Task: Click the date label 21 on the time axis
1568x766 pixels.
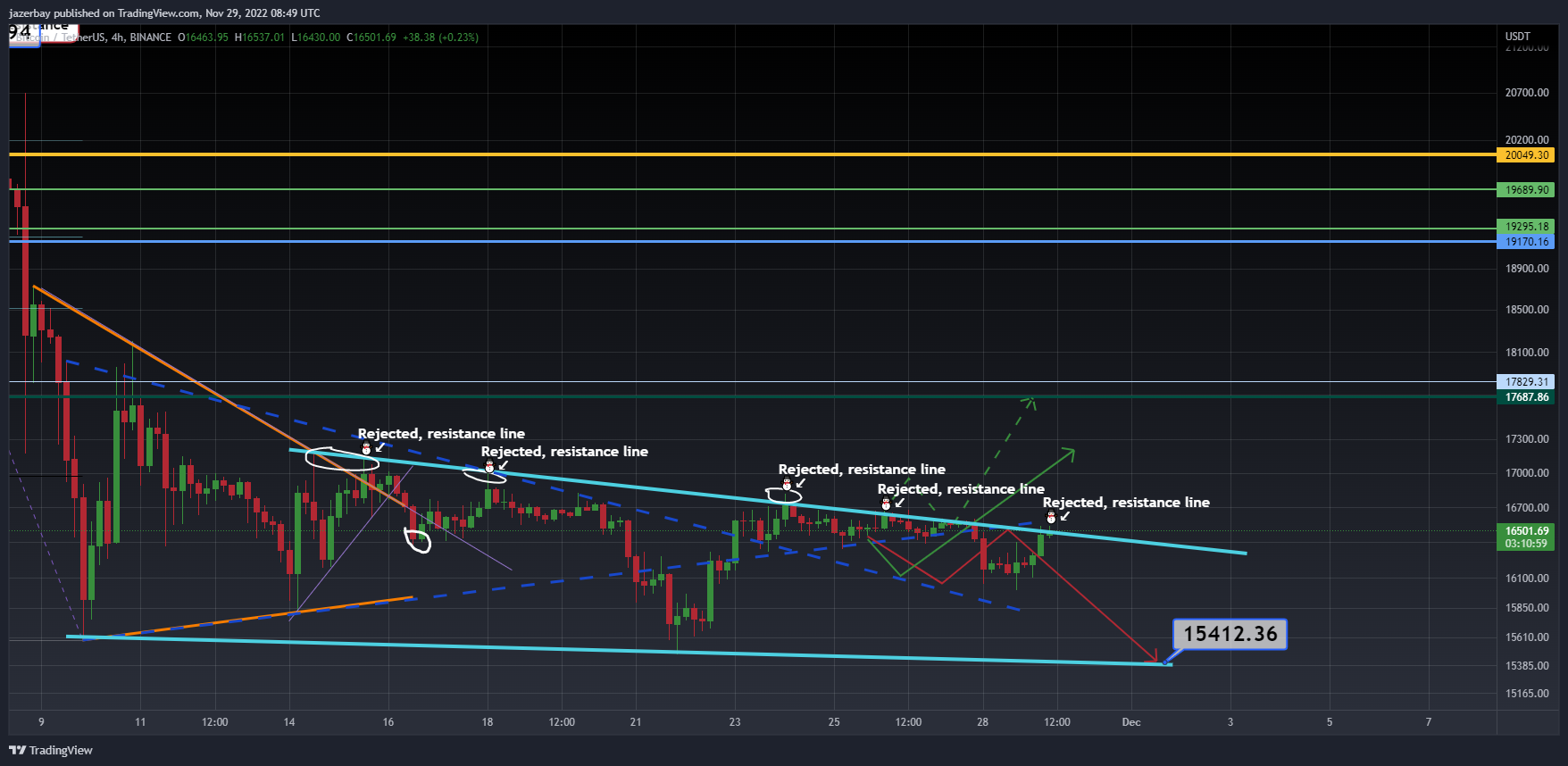Action: (636, 722)
